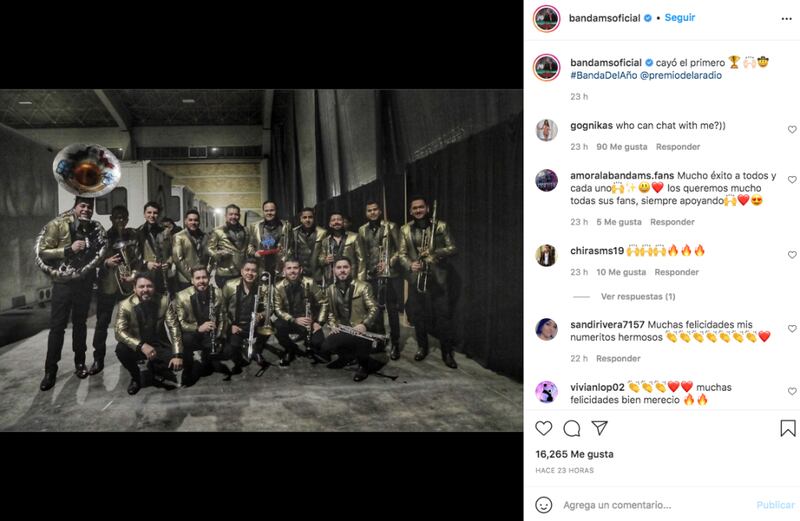Open bandamsoficial header profile avatar

click(546, 19)
